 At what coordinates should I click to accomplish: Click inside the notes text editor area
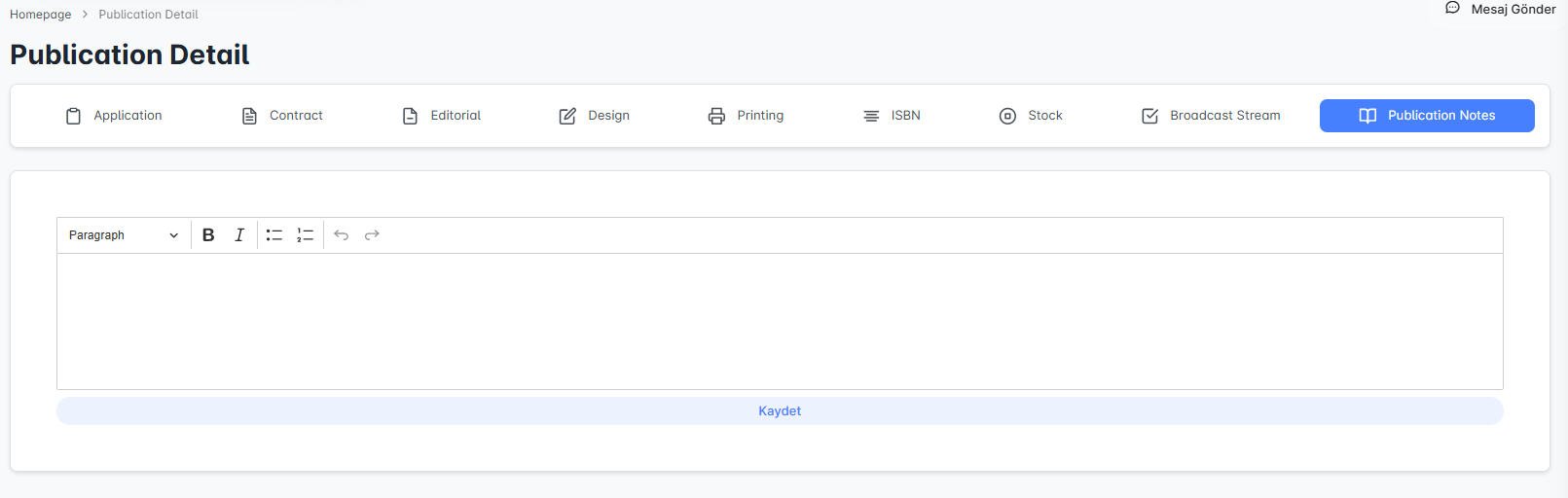pyautogui.click(x=779, y=321)
